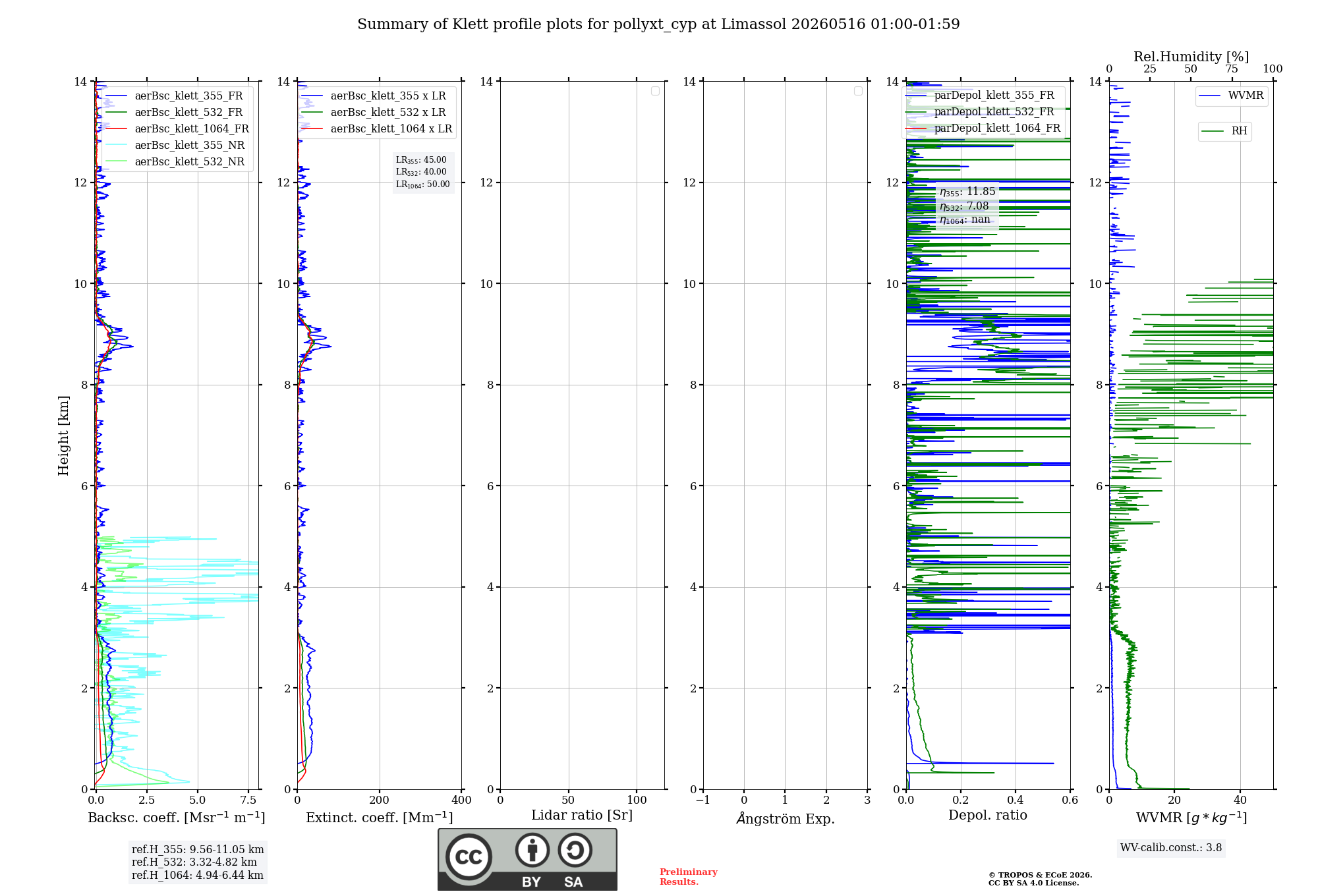Click the SA share-alike icon
Screen dimensions: 1318x896
point(575,850)
